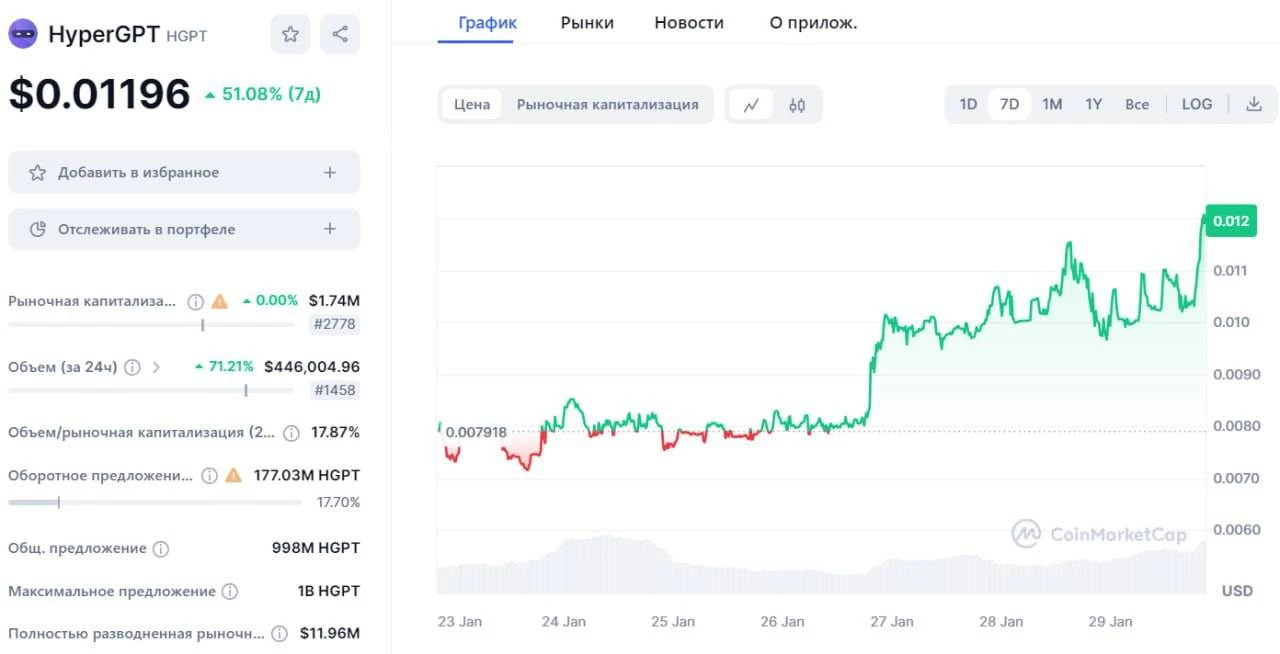Open the Новости tab
Viewport: 1280px width, 654px height.
689,22
